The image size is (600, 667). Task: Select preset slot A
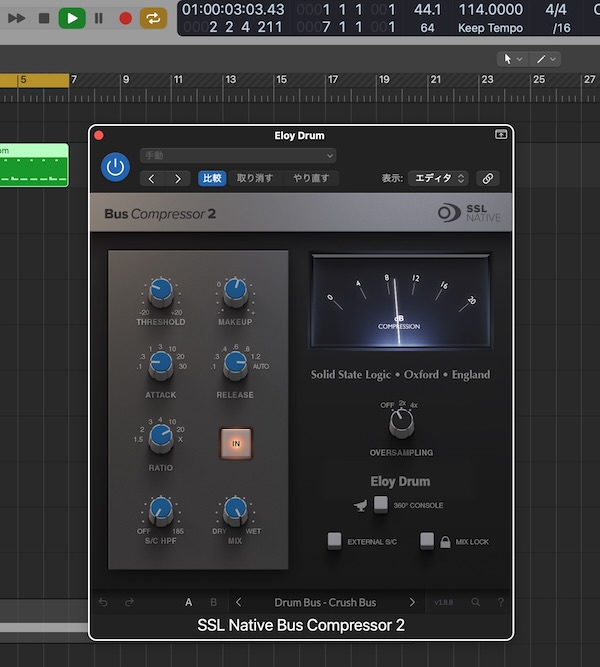(x=189, y=602)
